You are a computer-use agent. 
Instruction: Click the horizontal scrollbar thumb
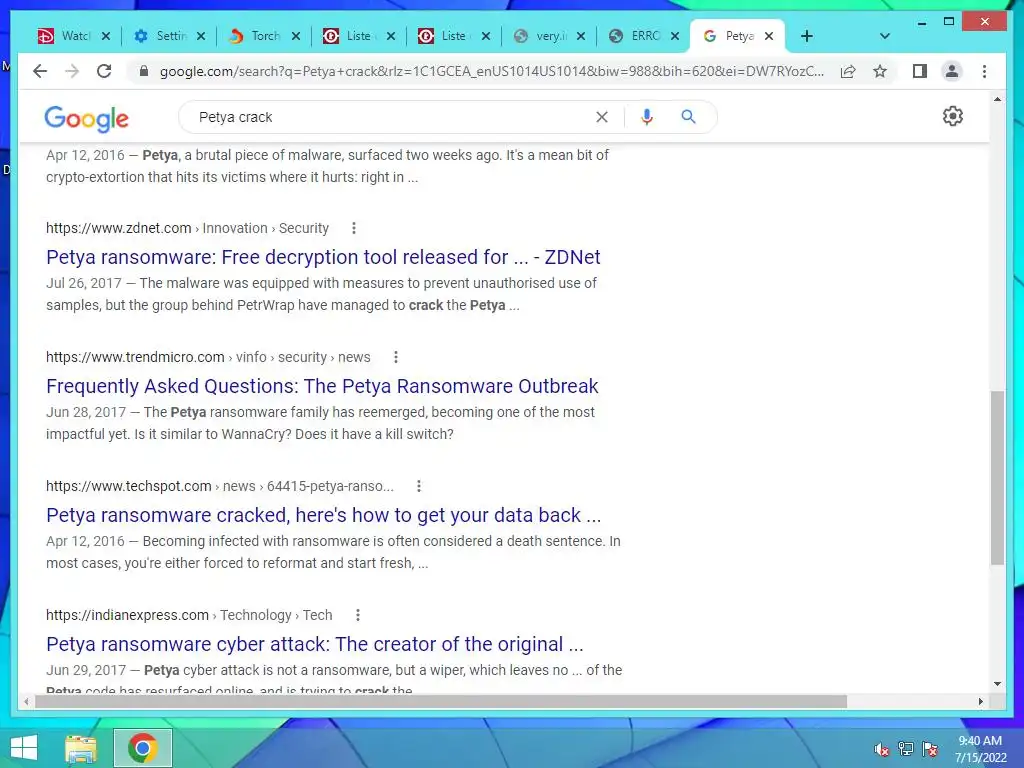[x=441, y=701]
